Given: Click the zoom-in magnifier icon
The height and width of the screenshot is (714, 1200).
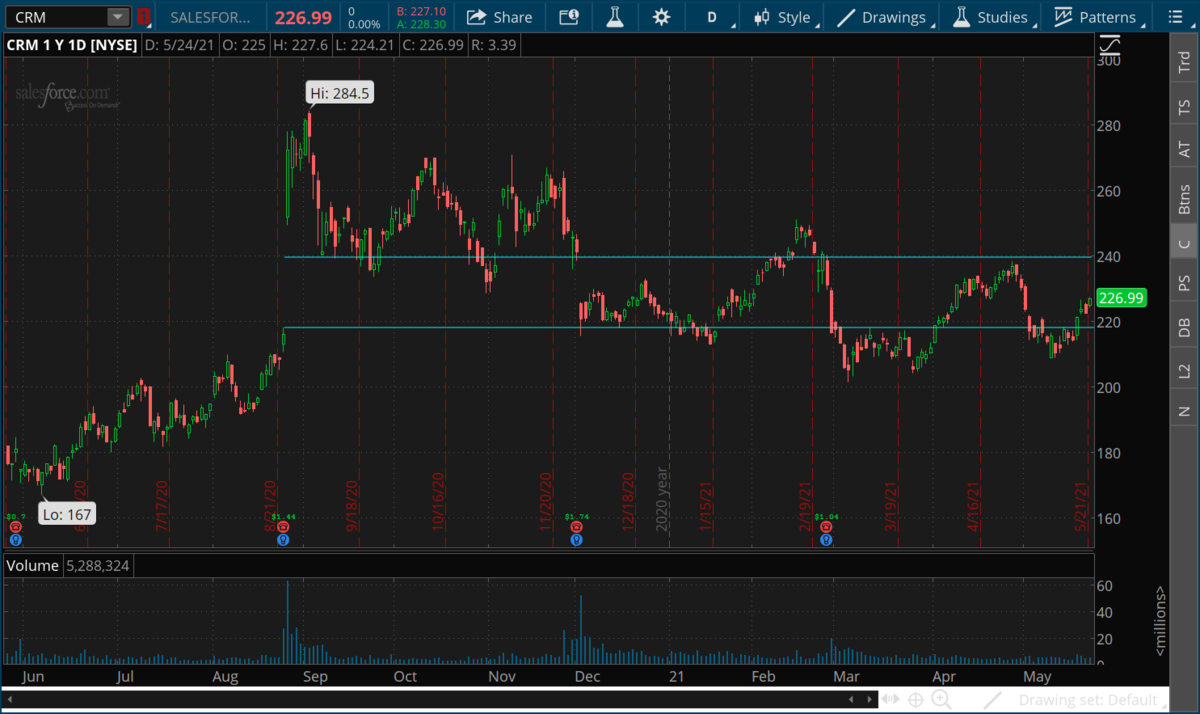Looking at the screenshot, I should (x=941, y=700).
